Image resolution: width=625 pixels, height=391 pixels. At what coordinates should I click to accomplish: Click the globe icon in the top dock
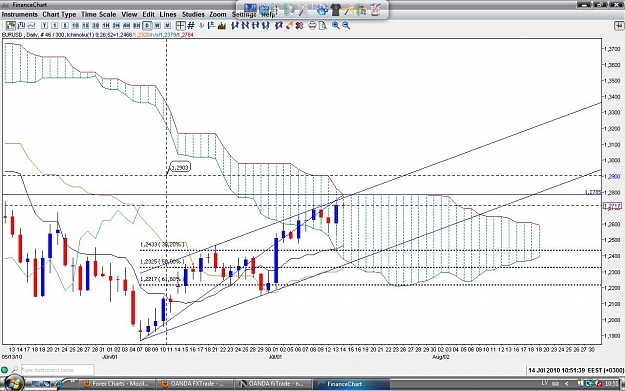pyautogui.click(x=322, y=9)
